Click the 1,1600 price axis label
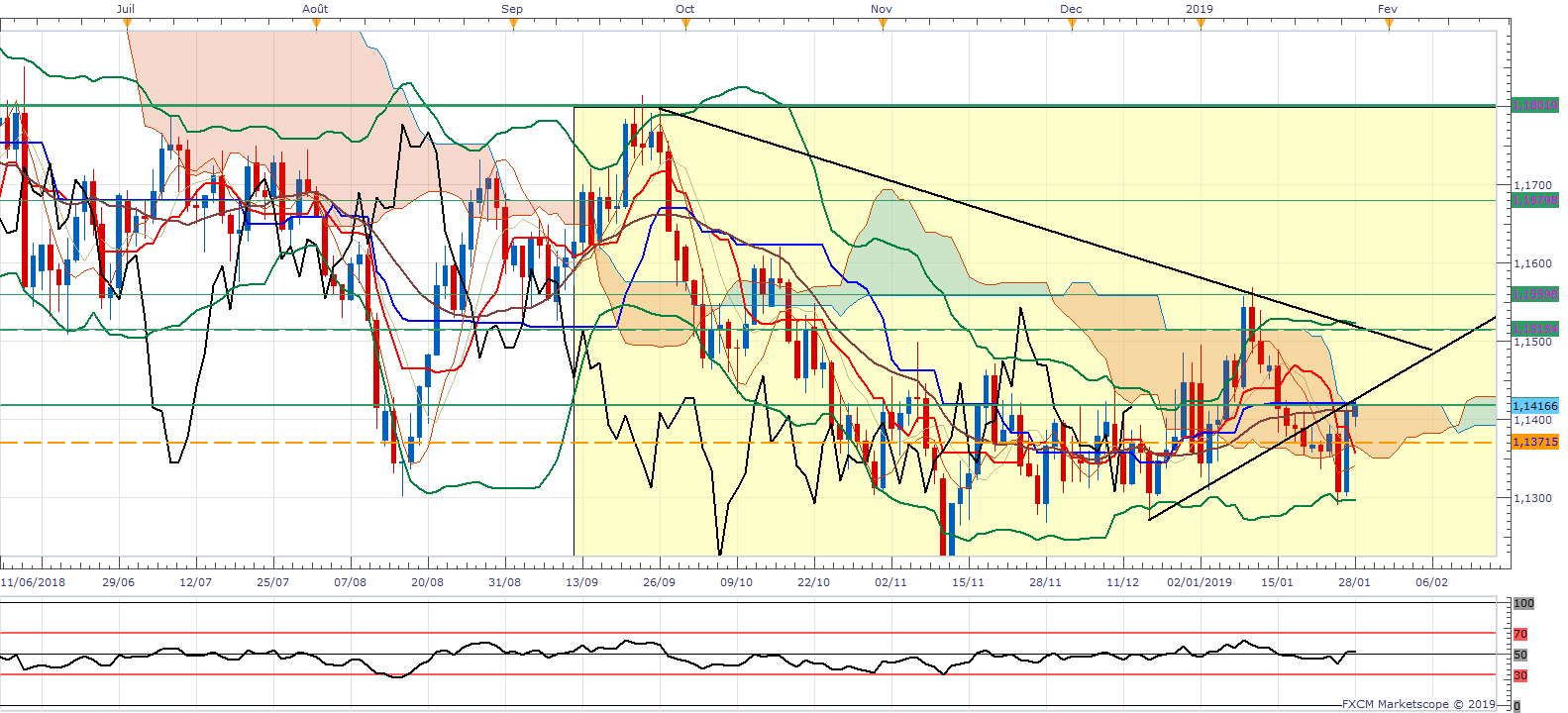 [x=1533, y=263]
